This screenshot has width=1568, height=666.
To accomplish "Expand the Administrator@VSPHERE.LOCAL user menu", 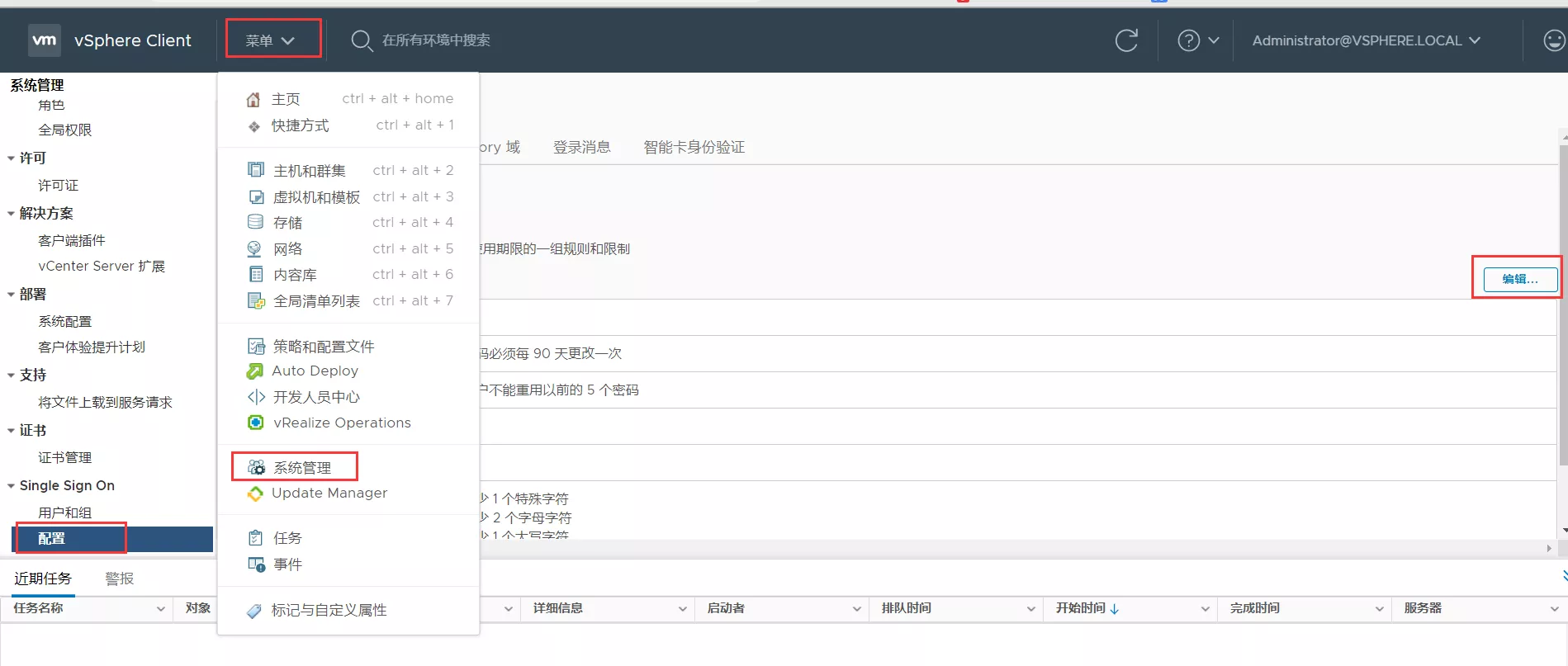I will click(x=1366, y=40).
